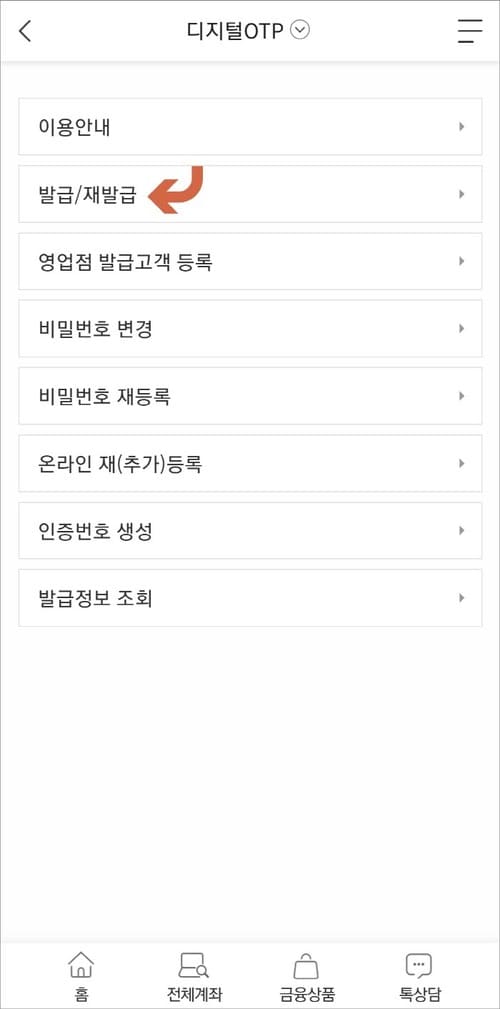Image resolution: width=500 pixels, height=1009 pixels.
Task: Choose 온라인 재(추가)등록
Action: tap(250, 463)
